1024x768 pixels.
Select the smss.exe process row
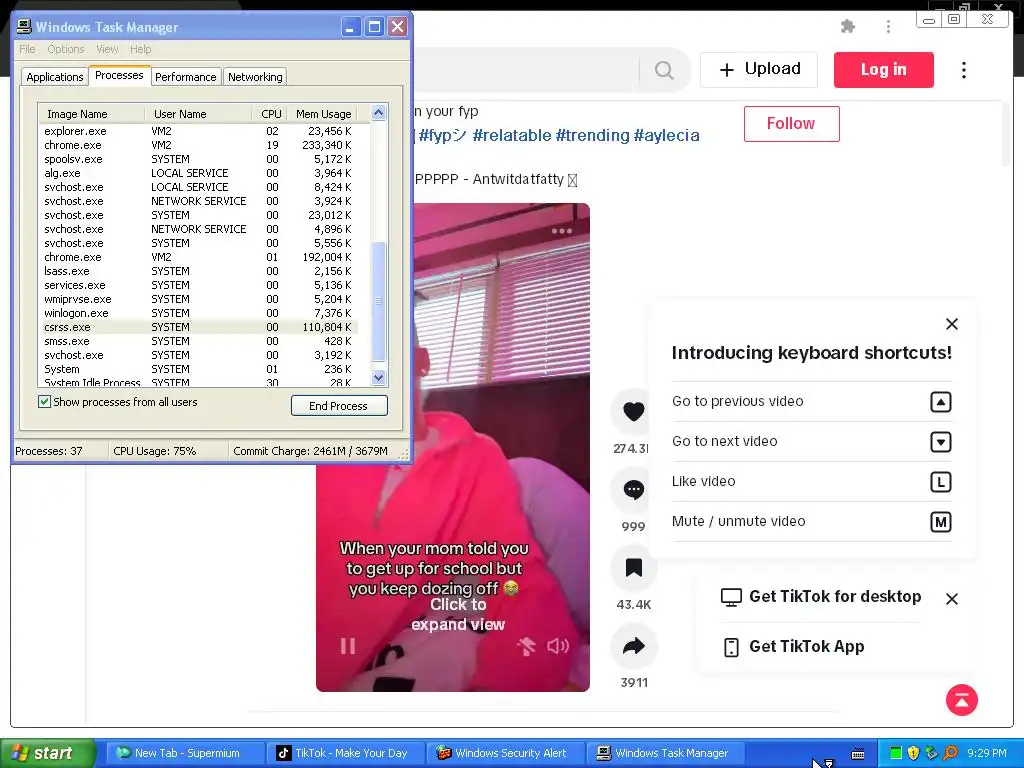[199, 341]
